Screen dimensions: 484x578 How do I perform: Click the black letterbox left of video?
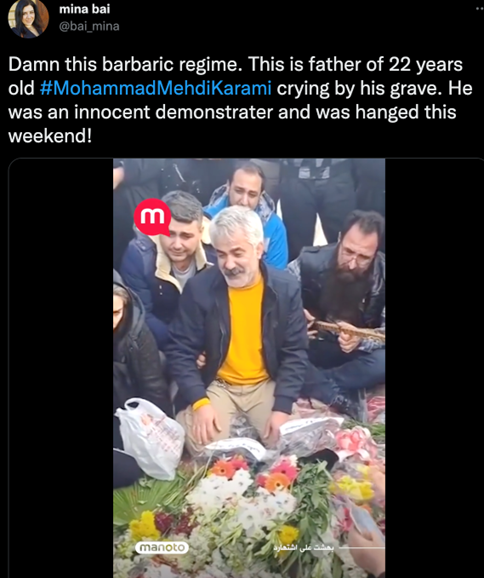(61, 368)
